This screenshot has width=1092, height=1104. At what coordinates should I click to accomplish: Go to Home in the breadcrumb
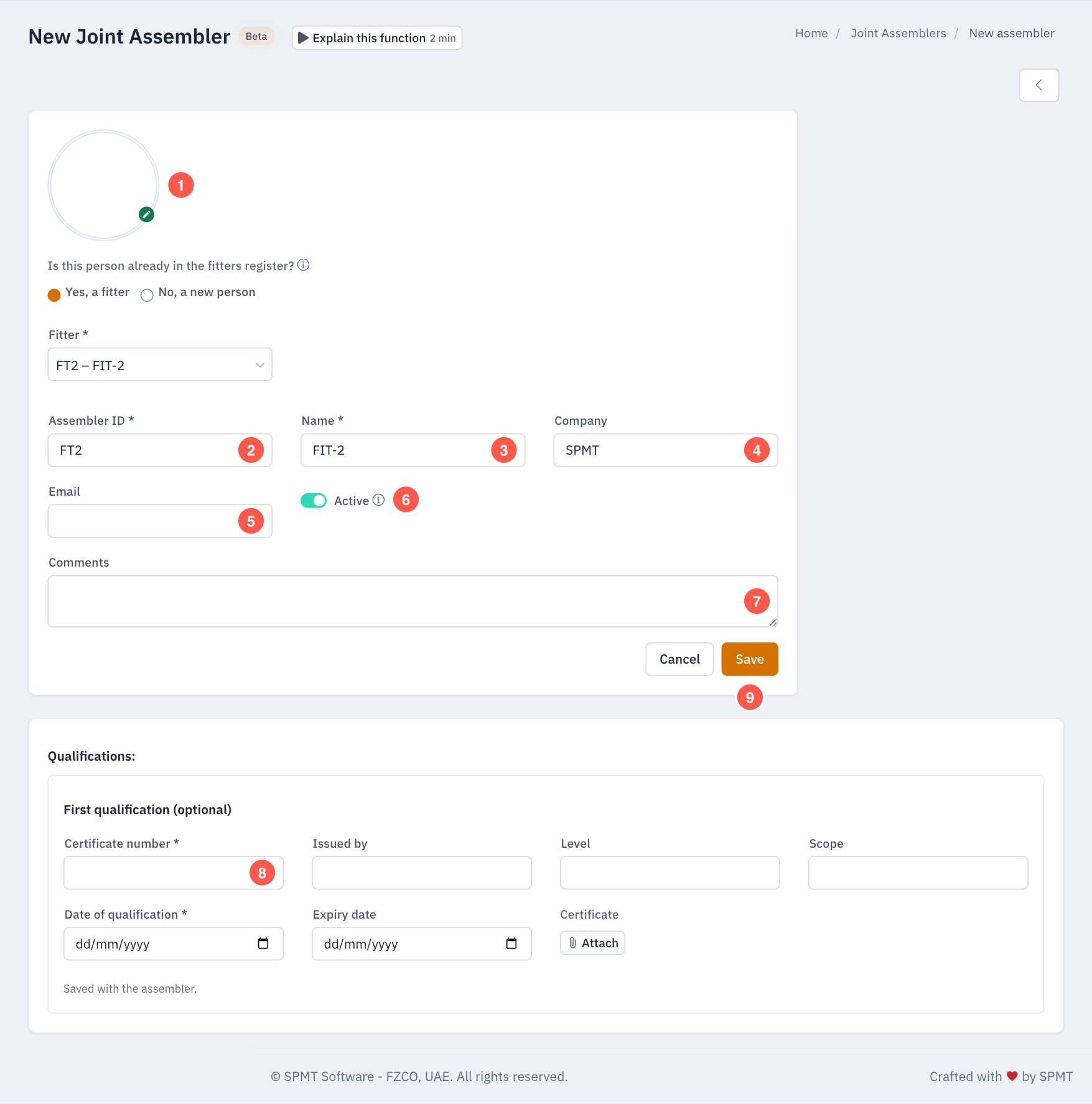tap(811, 34)
